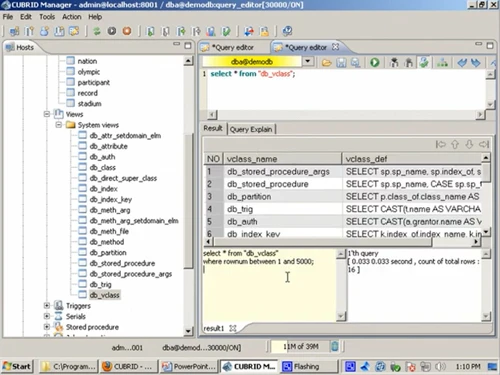The height and width of the screenshot is (375, 500).
Task: Click the database icon with green check
Action: [226, 31]
